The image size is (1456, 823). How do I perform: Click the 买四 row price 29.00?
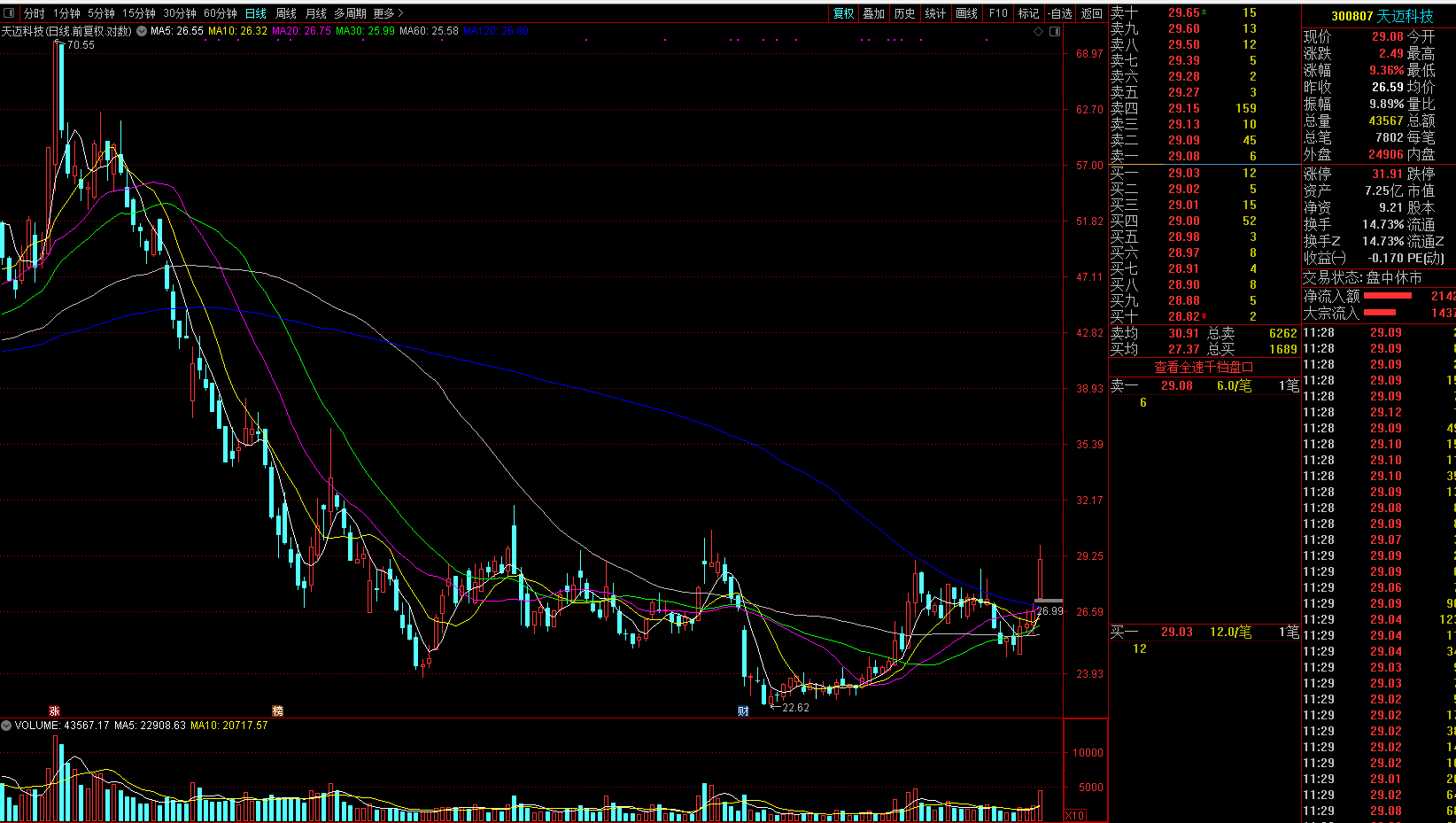click(1183, 221)
